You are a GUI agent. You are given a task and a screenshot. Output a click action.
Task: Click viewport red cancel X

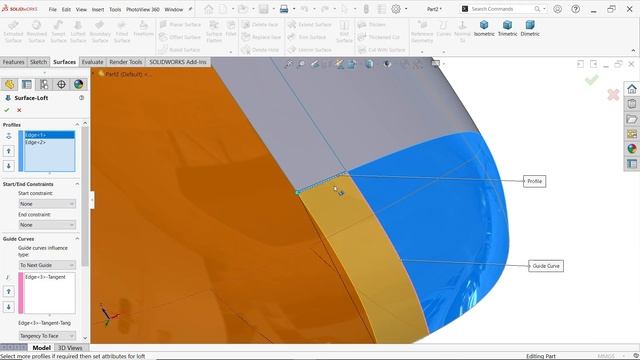coord(613,95)
